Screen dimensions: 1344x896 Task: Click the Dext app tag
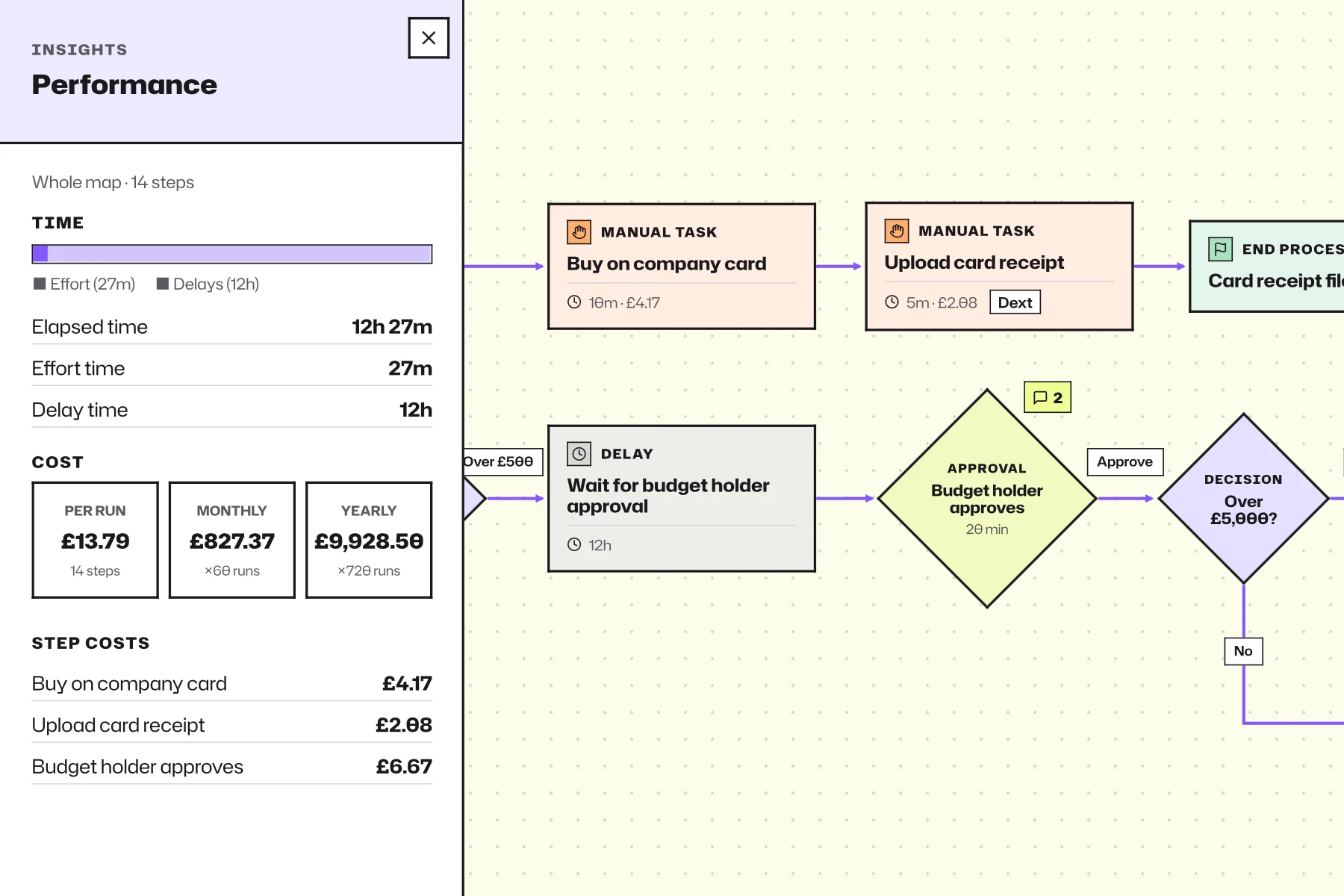coord(1015,302)
